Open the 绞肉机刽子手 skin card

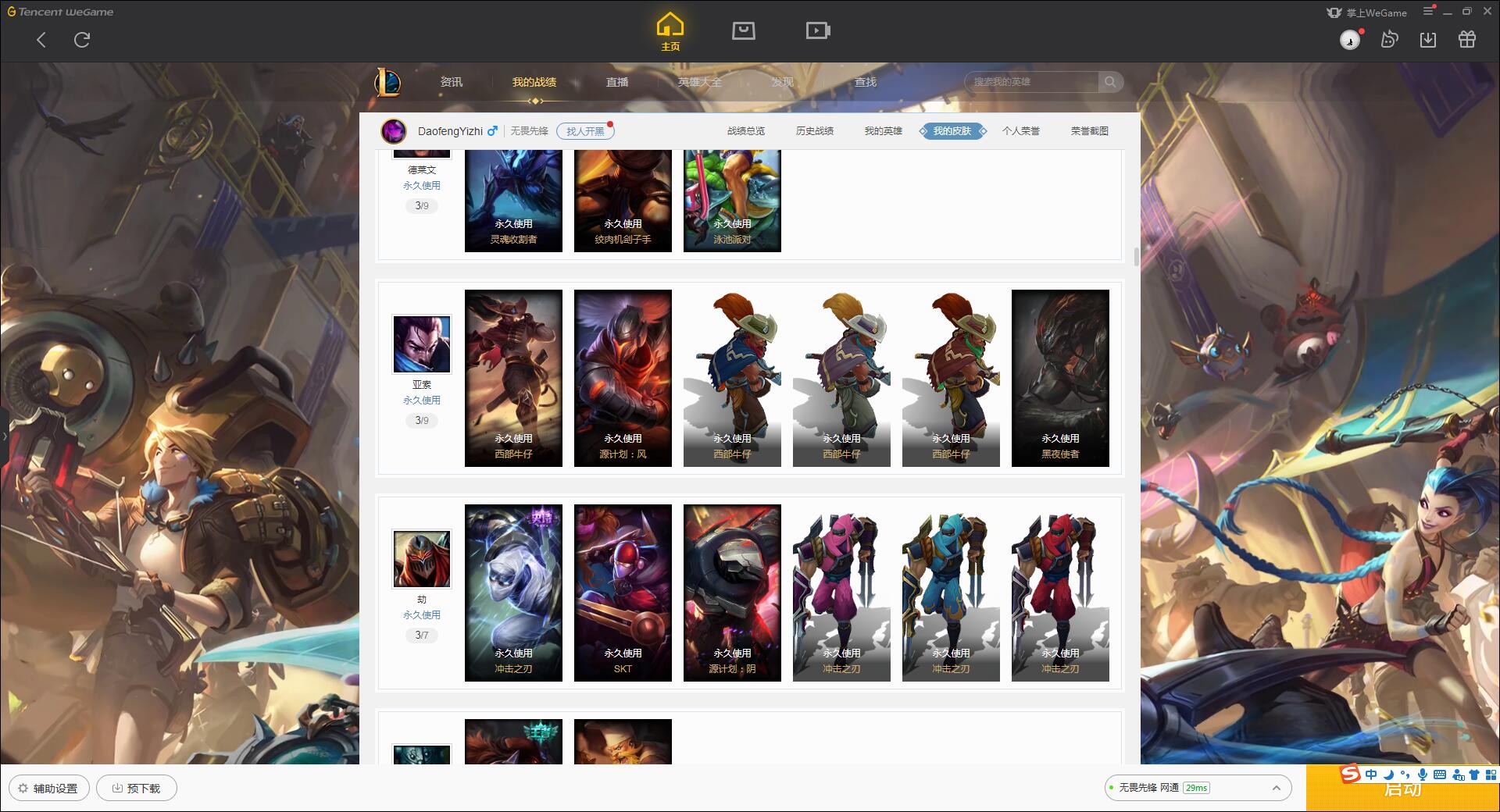click(623, 201)
